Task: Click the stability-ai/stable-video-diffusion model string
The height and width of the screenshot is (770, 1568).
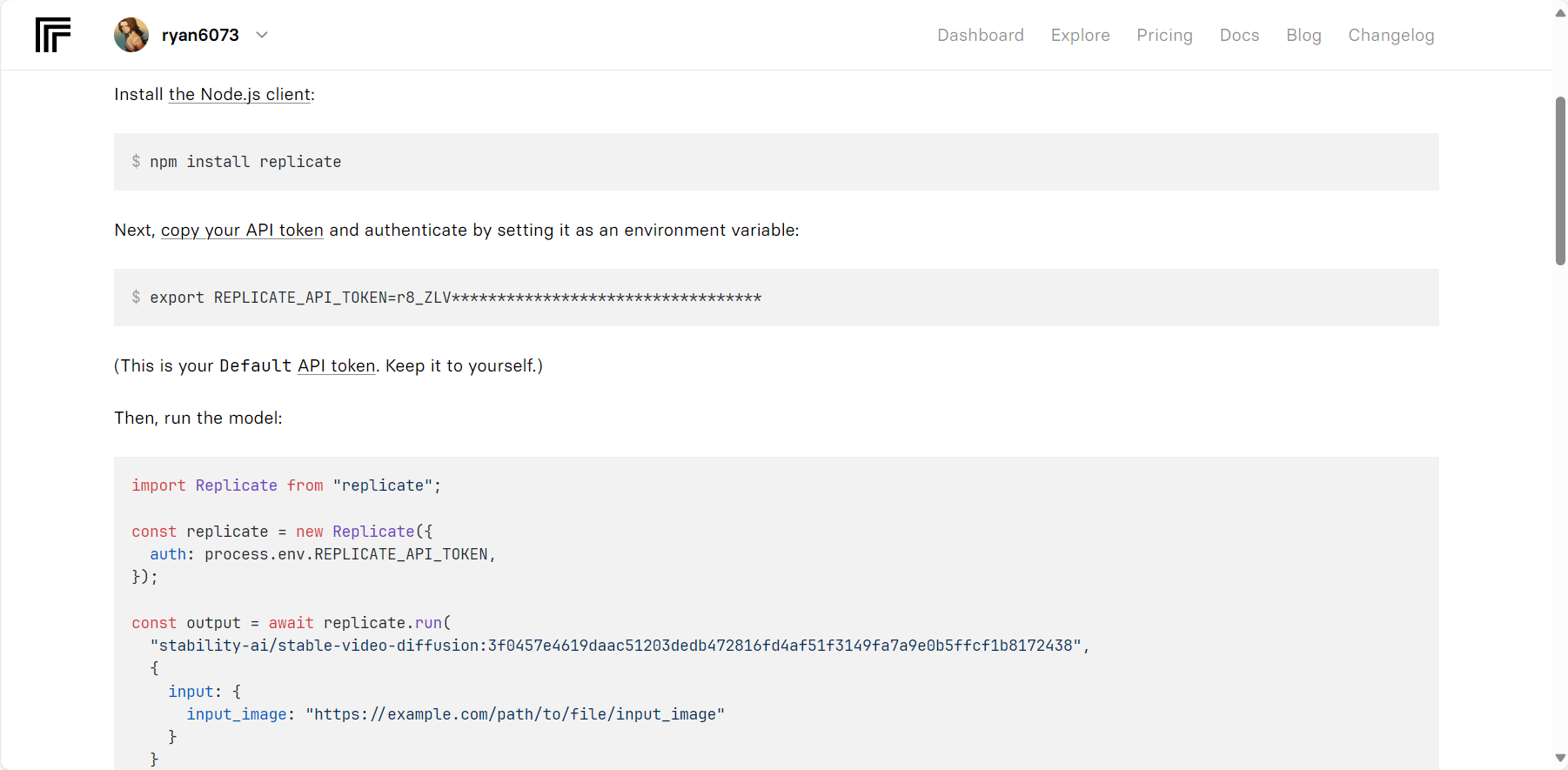Action: click(x=615, y=646)
